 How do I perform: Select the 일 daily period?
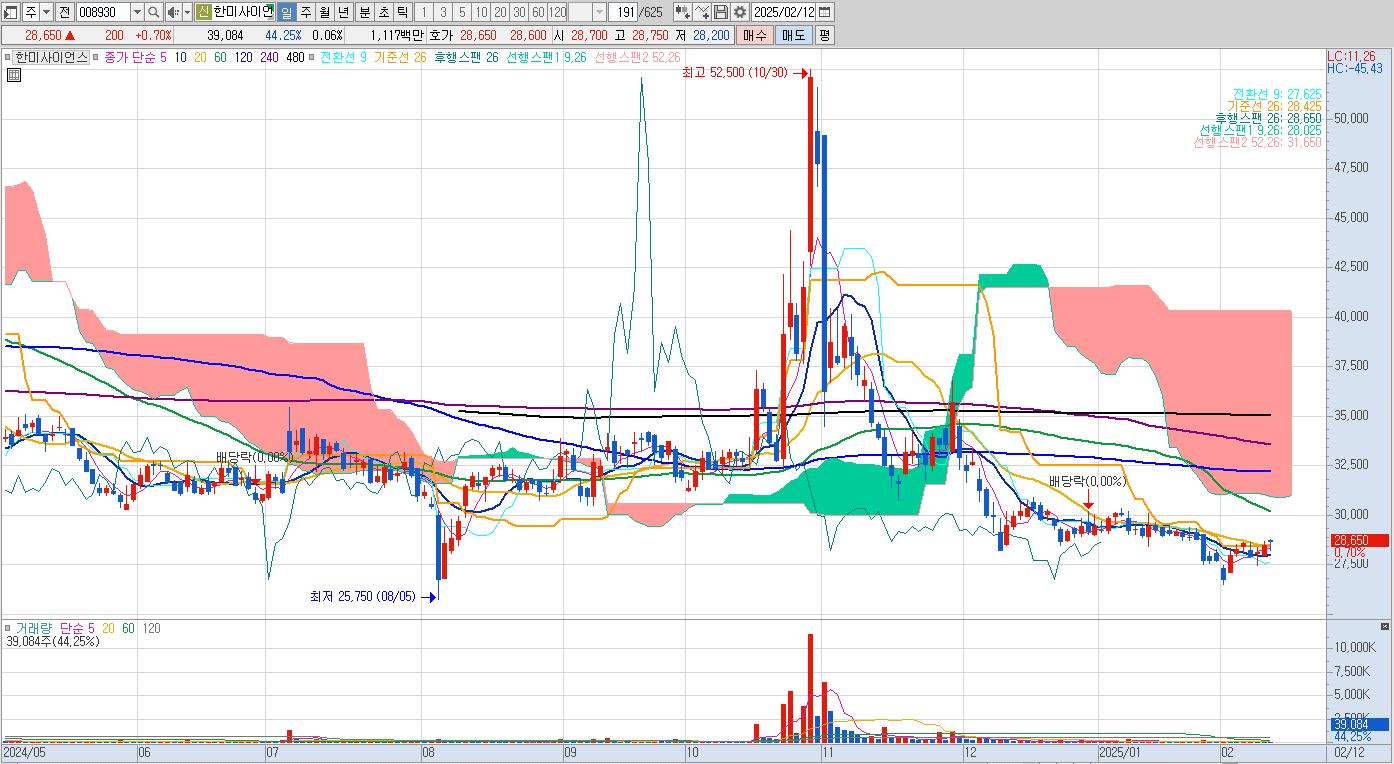coord(286,12)
